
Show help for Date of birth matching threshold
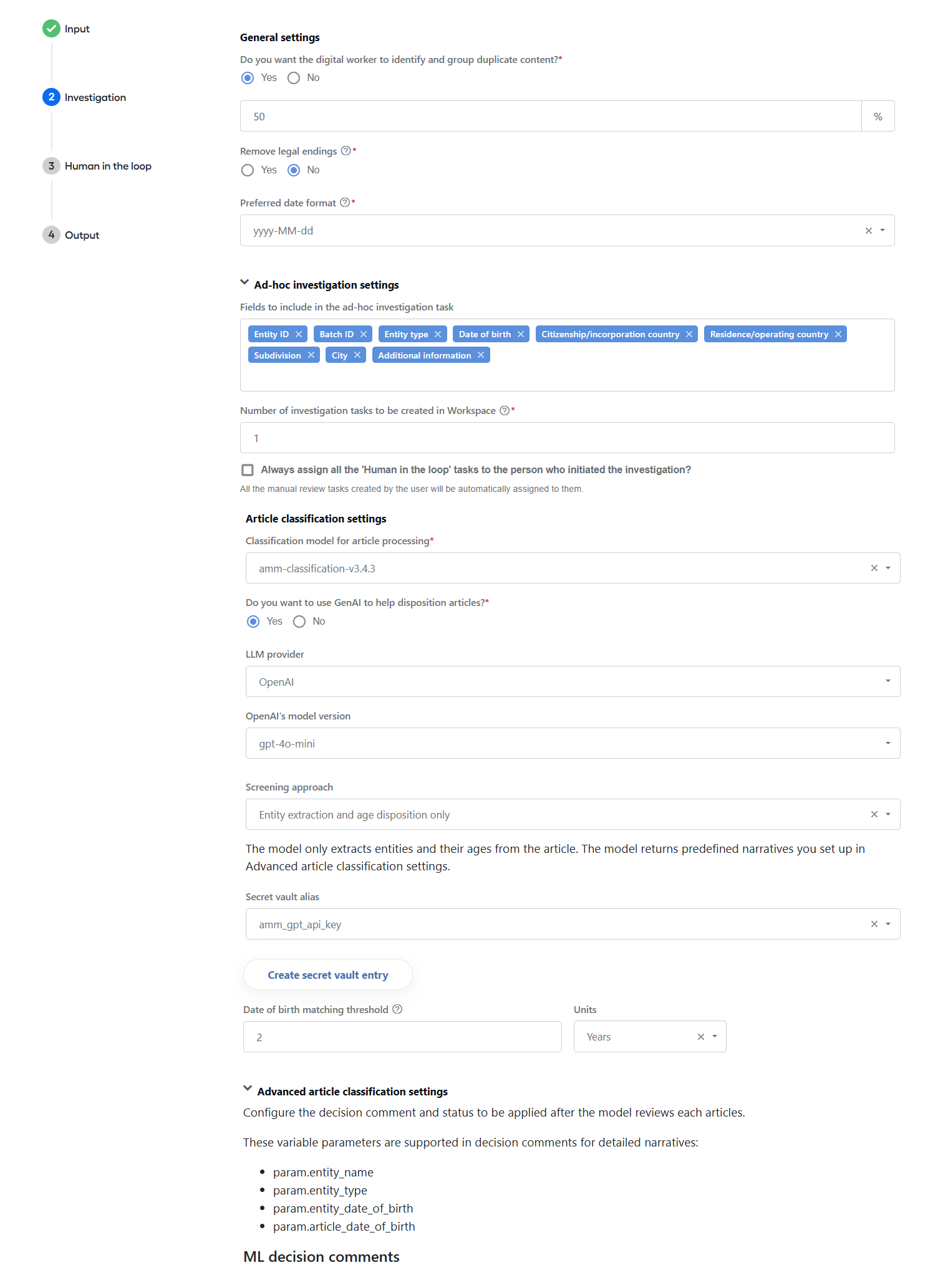(397, 1009)
